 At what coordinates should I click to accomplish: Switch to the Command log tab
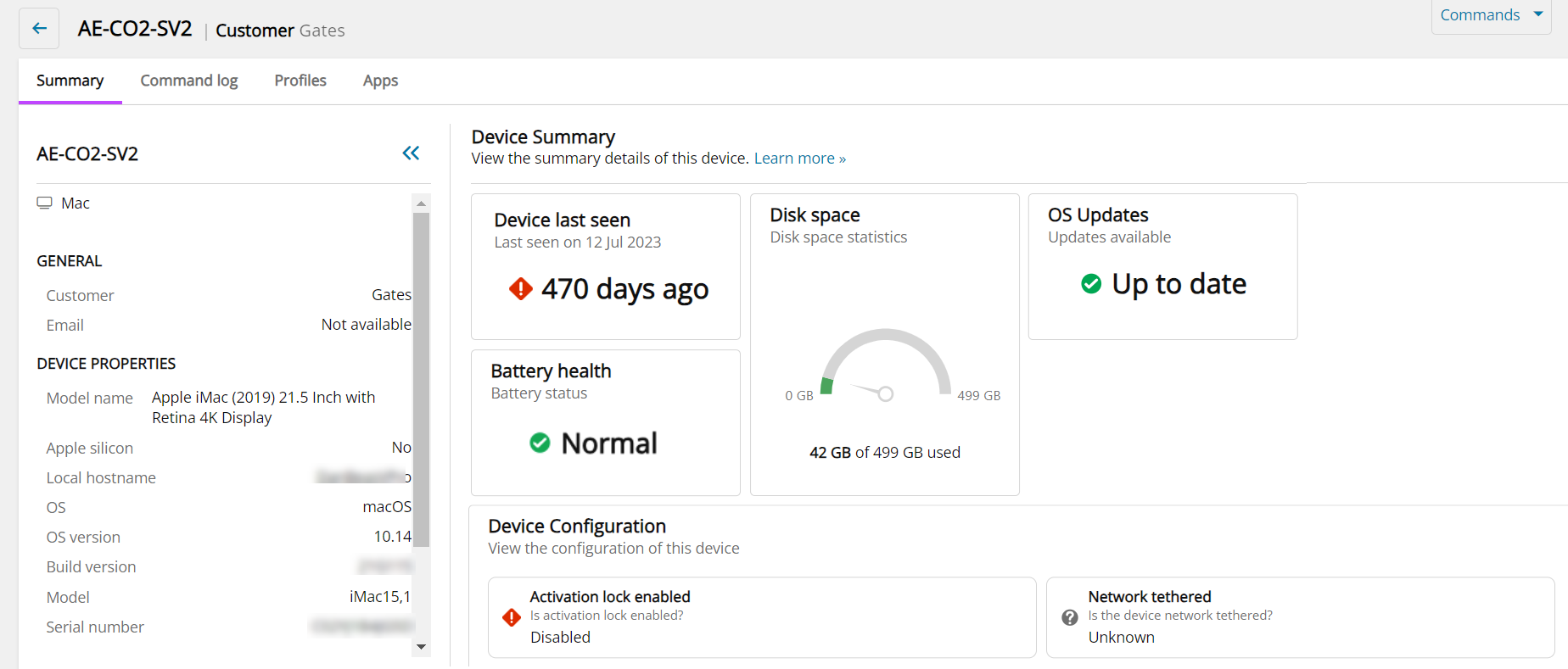(x=188, y=81)
